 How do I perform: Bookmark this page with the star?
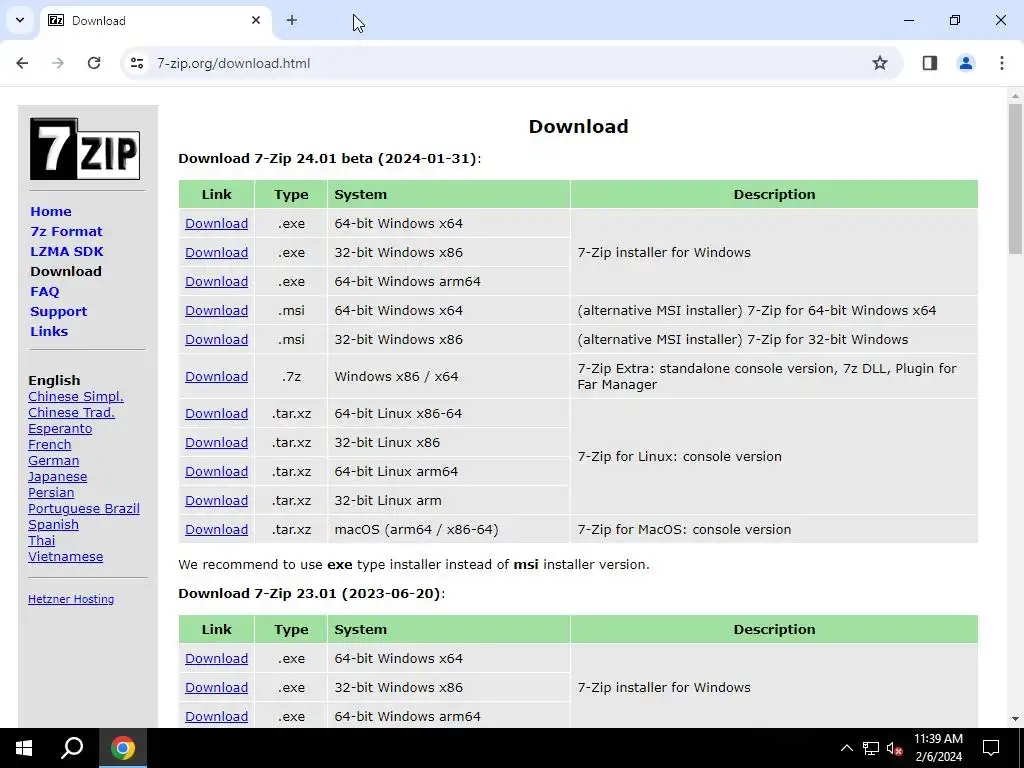click(x=880, y=63)
